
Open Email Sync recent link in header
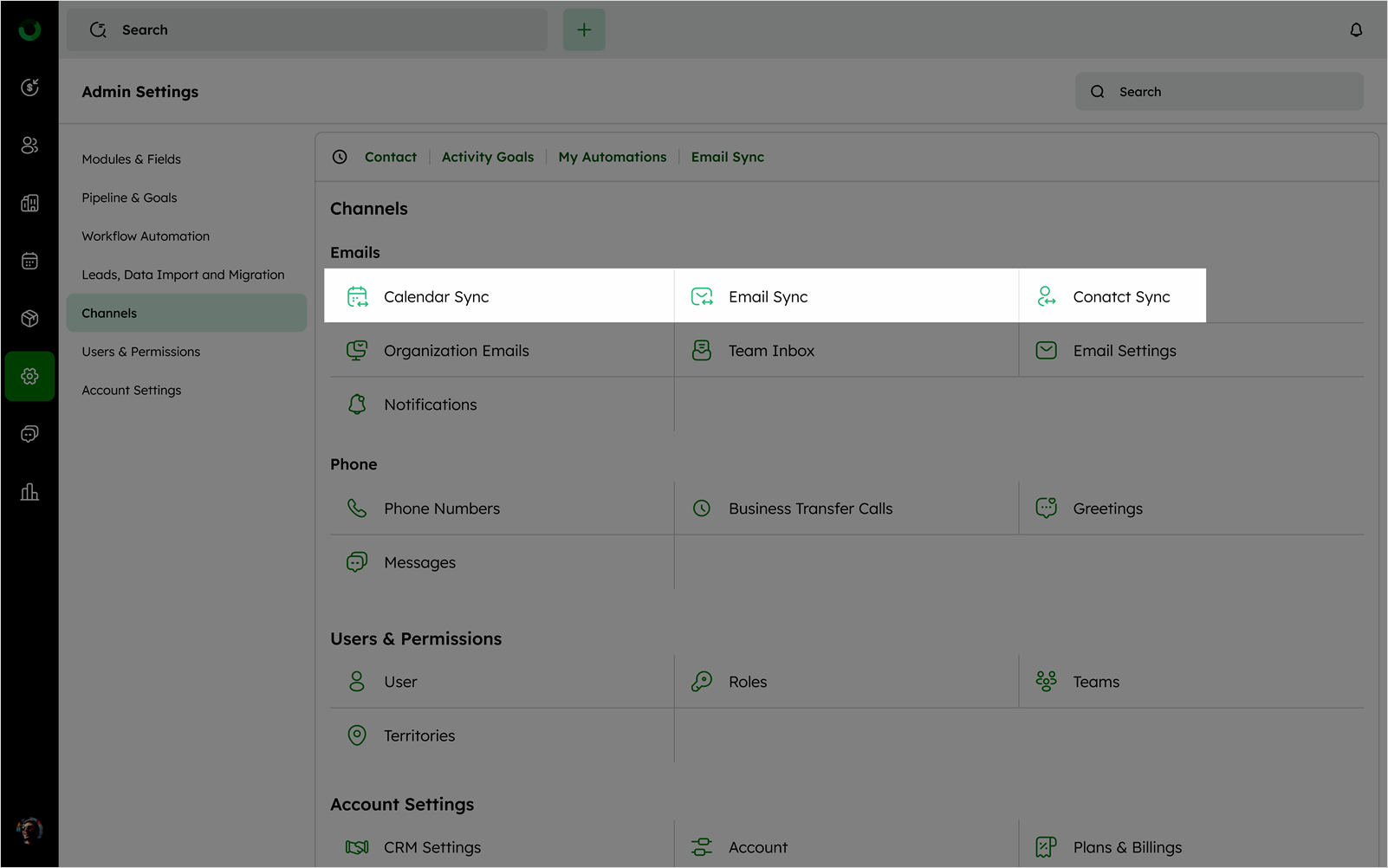728,157
